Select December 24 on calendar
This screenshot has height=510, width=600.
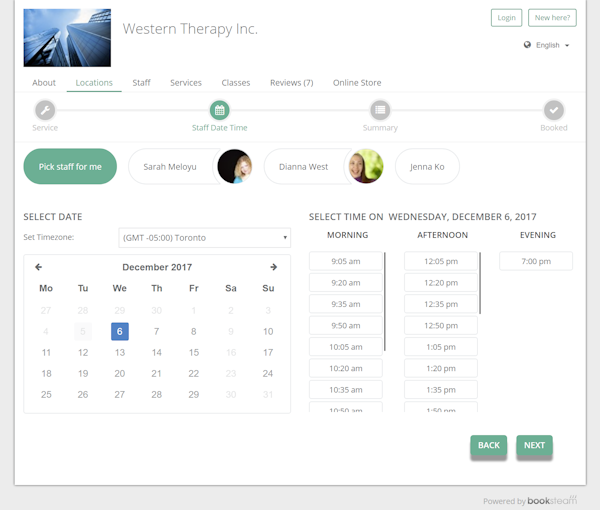click(268, 373)
